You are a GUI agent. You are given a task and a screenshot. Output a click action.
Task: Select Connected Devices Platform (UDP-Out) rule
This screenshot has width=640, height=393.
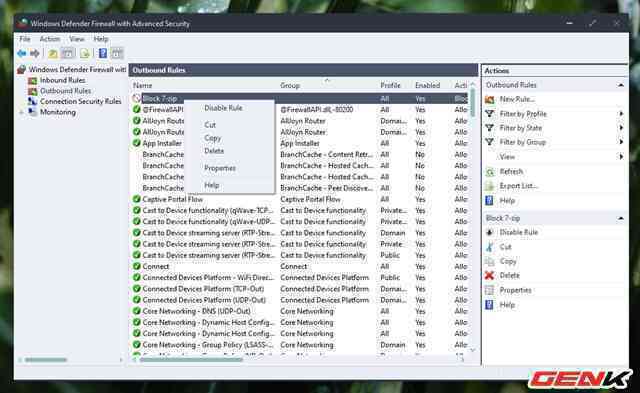pyautogui.click(x=300, y=300)
